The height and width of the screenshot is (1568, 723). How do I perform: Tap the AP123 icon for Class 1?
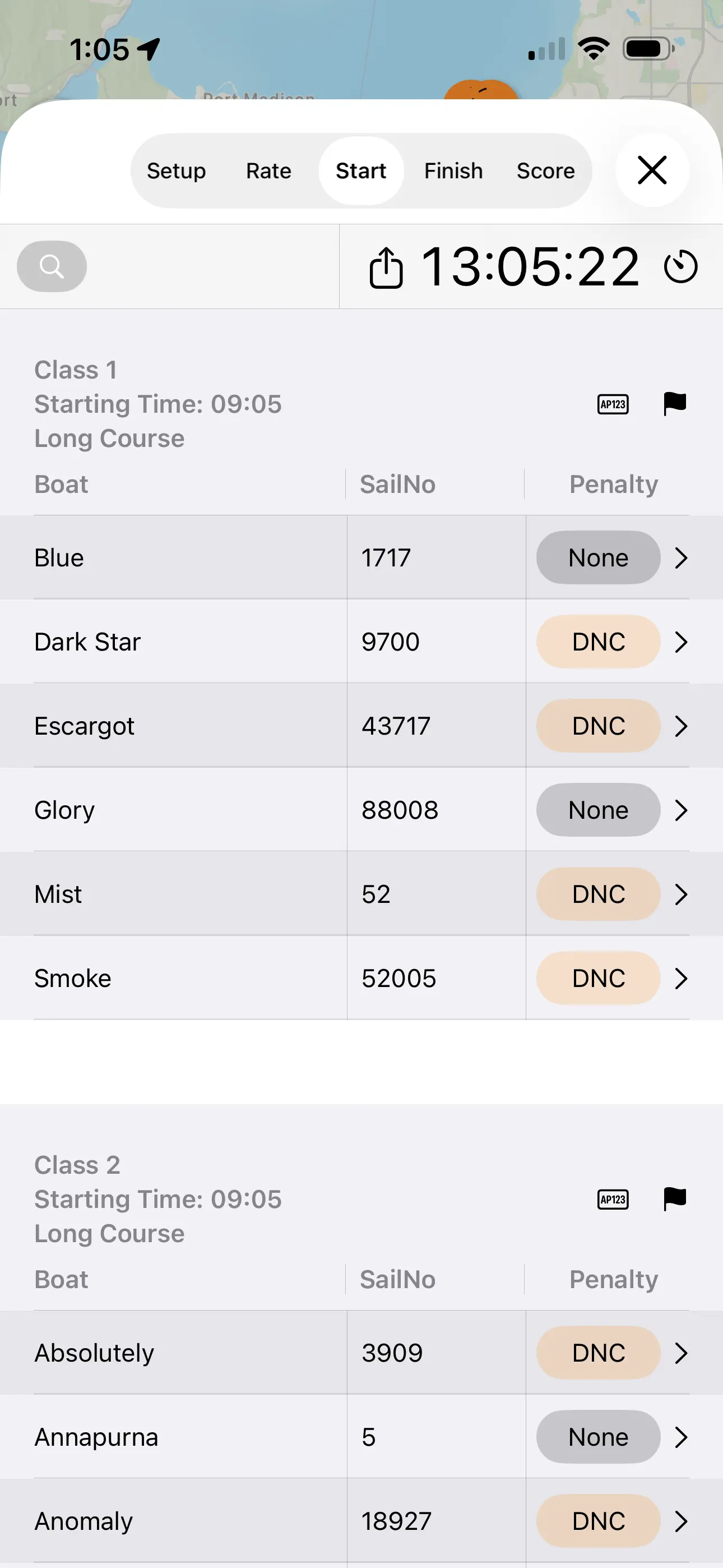tap(613, 404)
